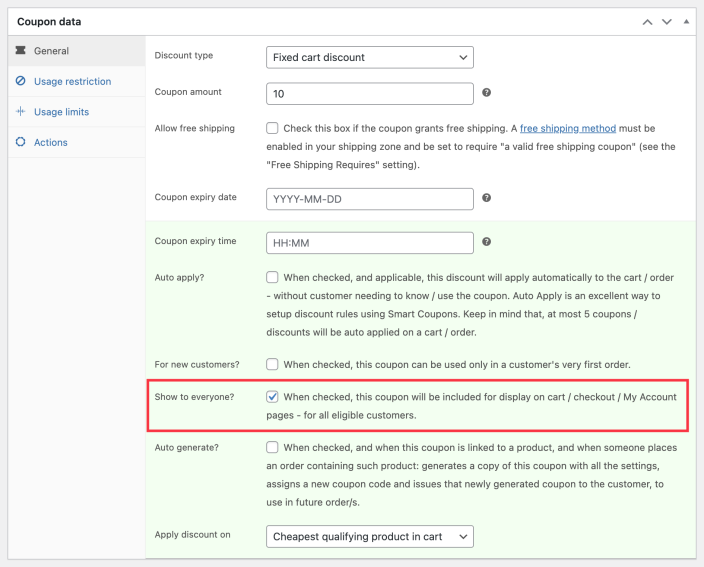The image size is (704, 567).
Task: Uncheck the Show to everyone checkbox
Action: [x=273, y=397]
